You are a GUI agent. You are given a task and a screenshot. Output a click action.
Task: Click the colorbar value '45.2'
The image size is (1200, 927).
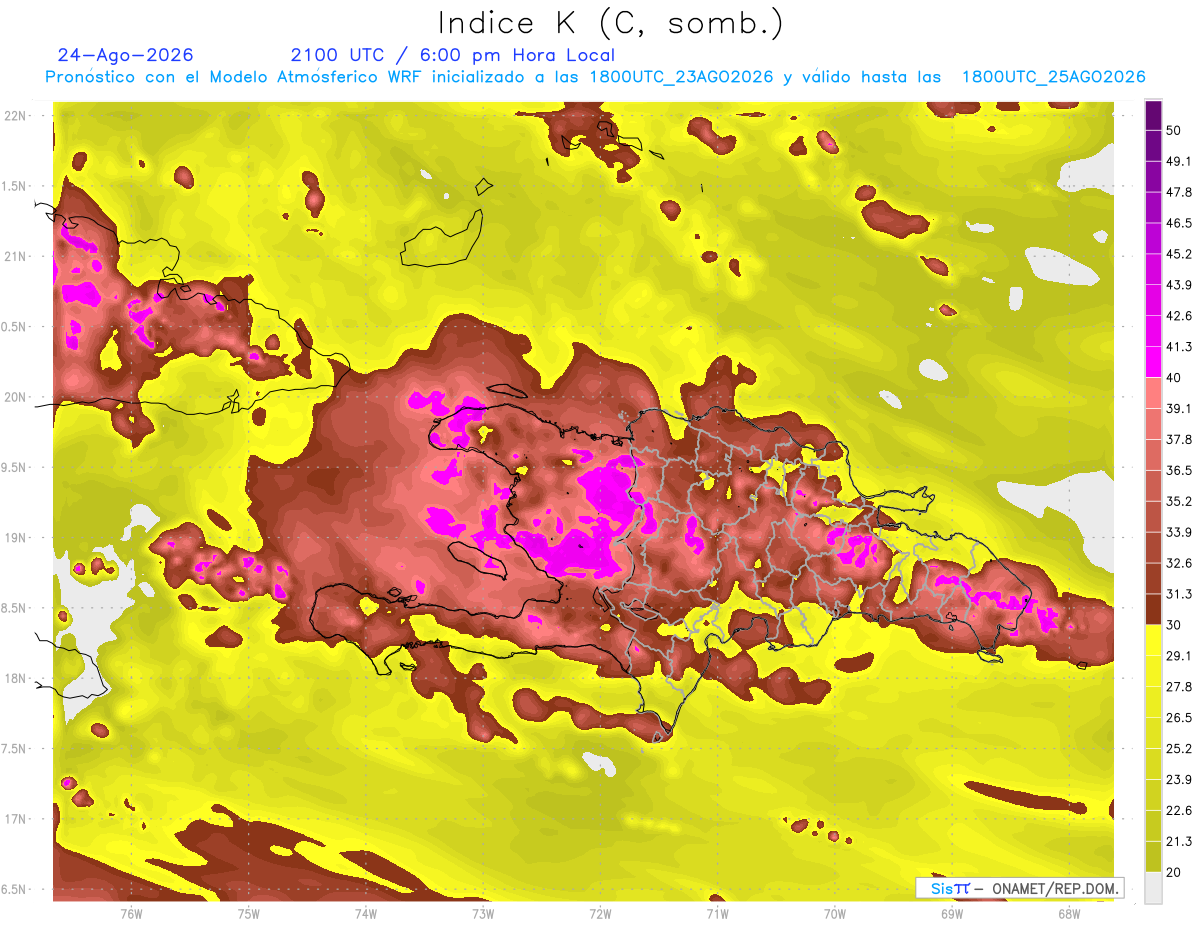click(1178, 254)
